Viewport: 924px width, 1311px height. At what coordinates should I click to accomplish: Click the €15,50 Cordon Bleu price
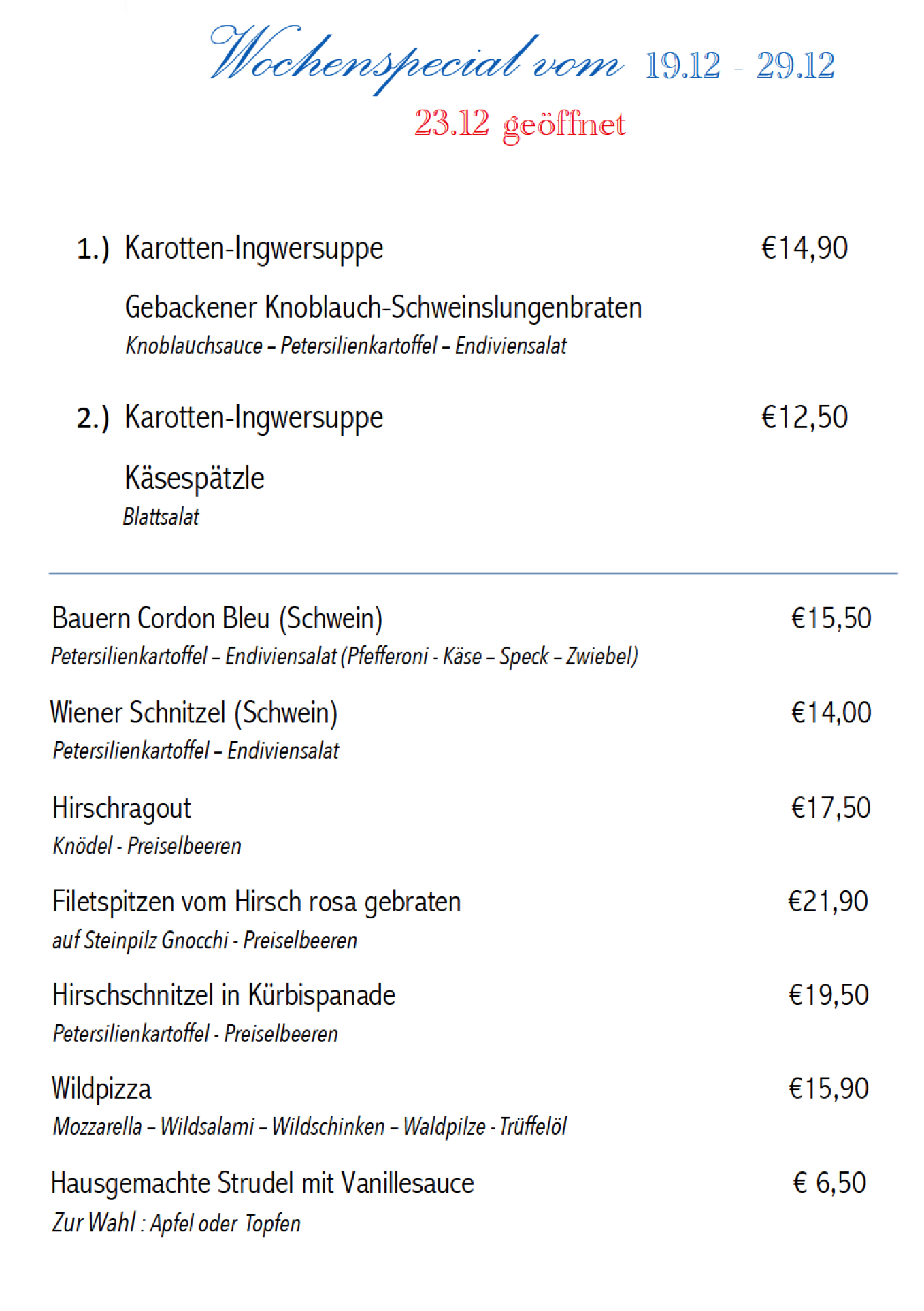(x=831, y=618)
